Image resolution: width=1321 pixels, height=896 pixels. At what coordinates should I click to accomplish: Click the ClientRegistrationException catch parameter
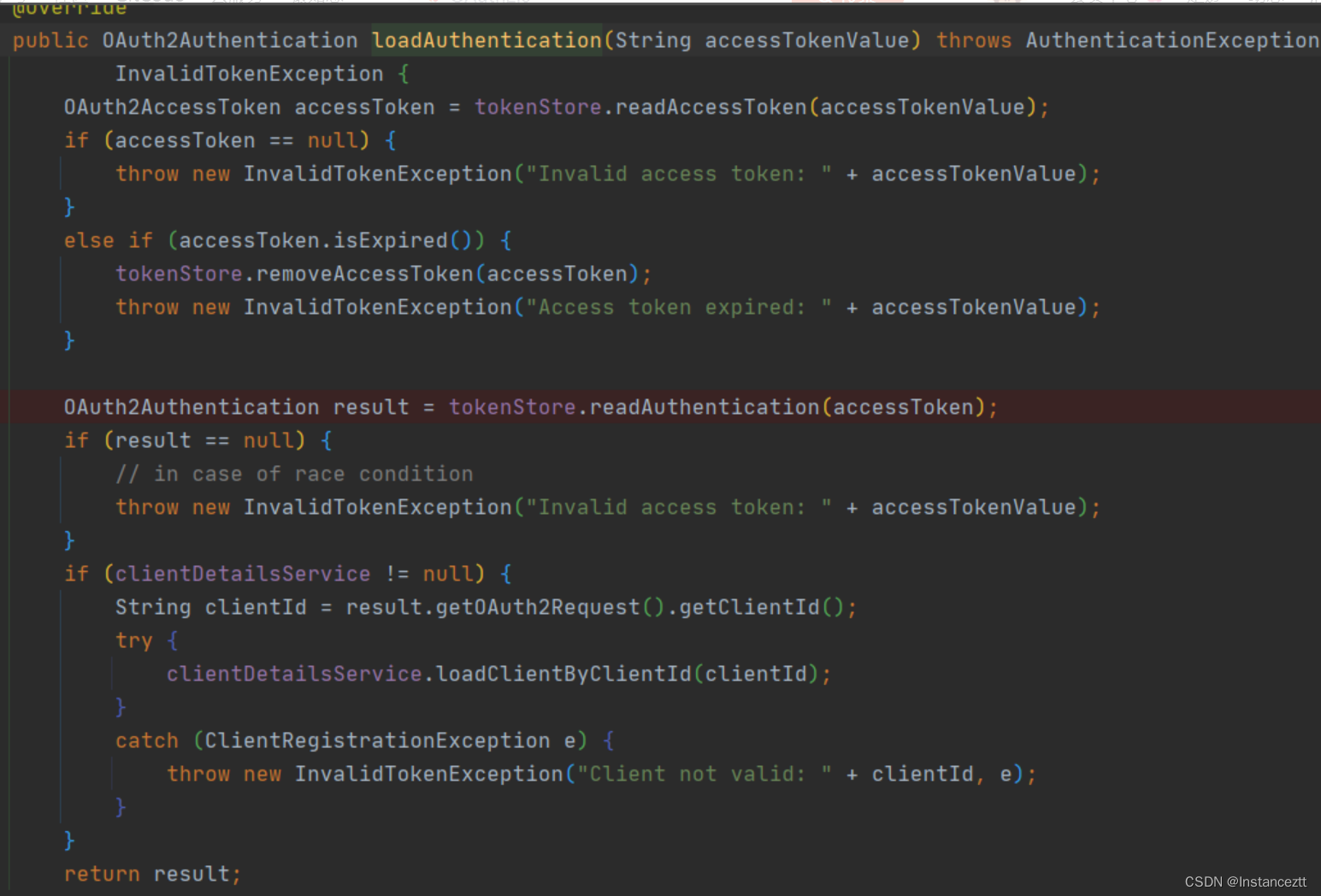[x=390, y=740]
